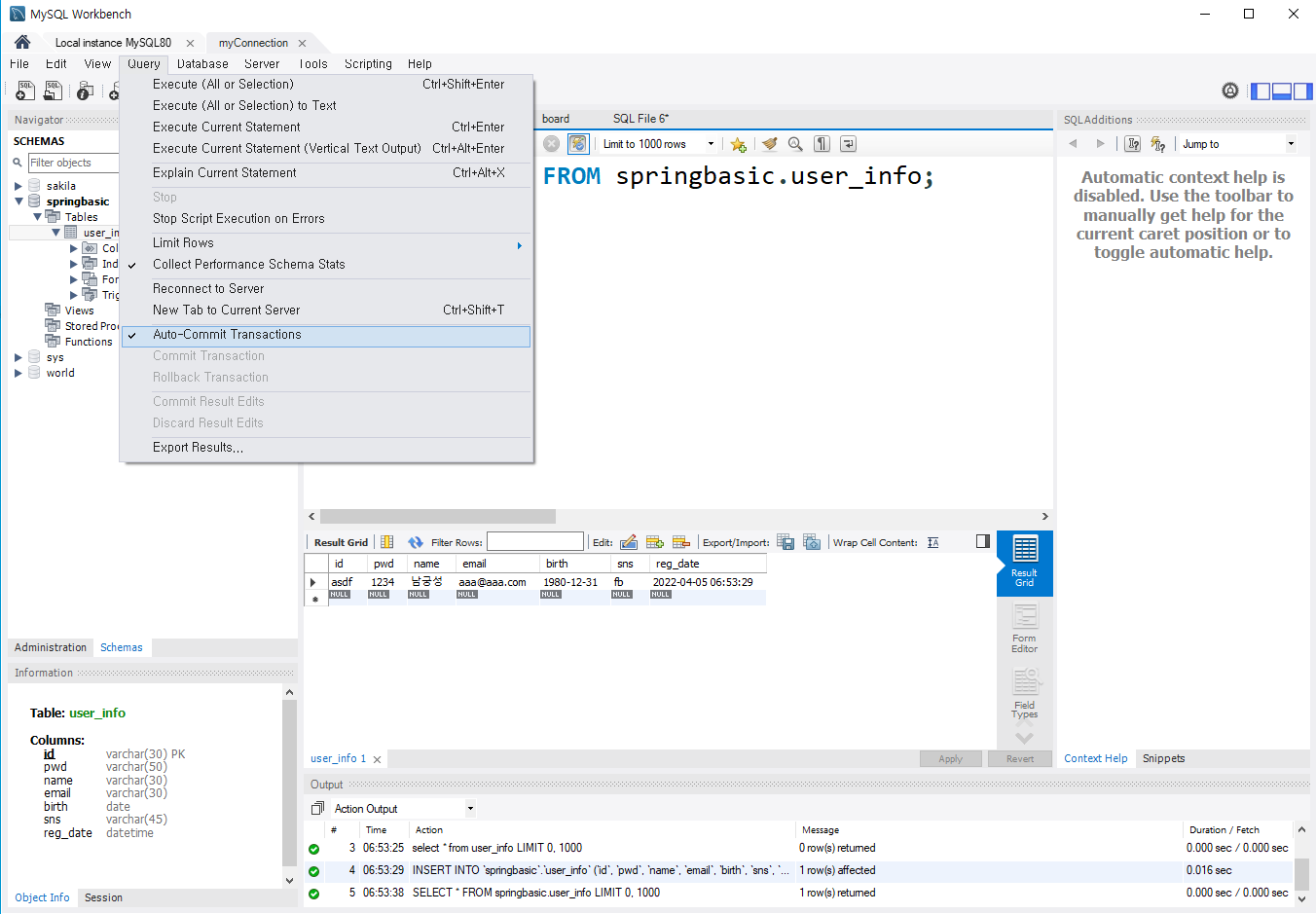
Task: Edit current row pencil icon
Action: 629,542
